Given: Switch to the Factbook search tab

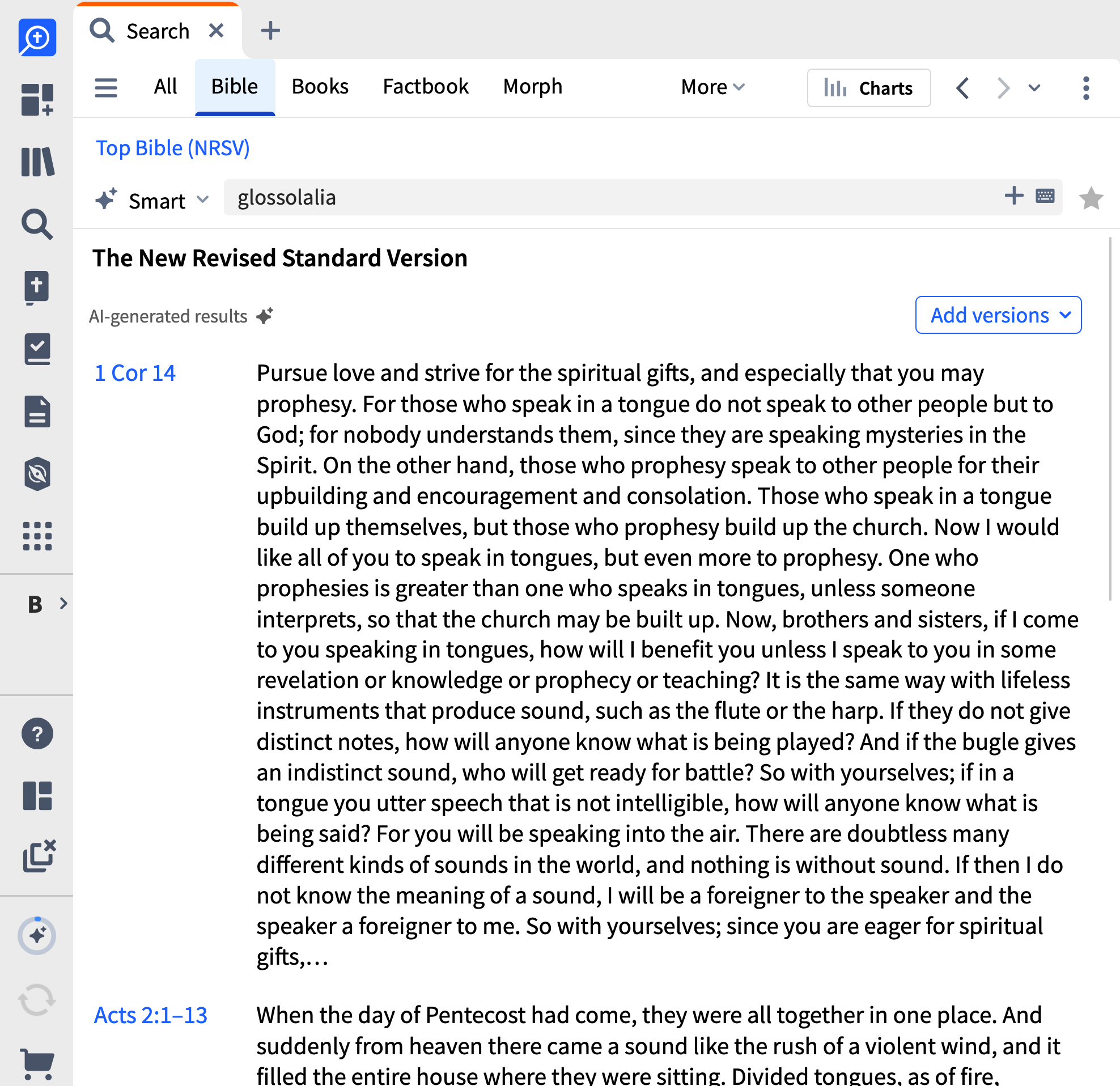Looking at the screenshot, I should [426, 87].
